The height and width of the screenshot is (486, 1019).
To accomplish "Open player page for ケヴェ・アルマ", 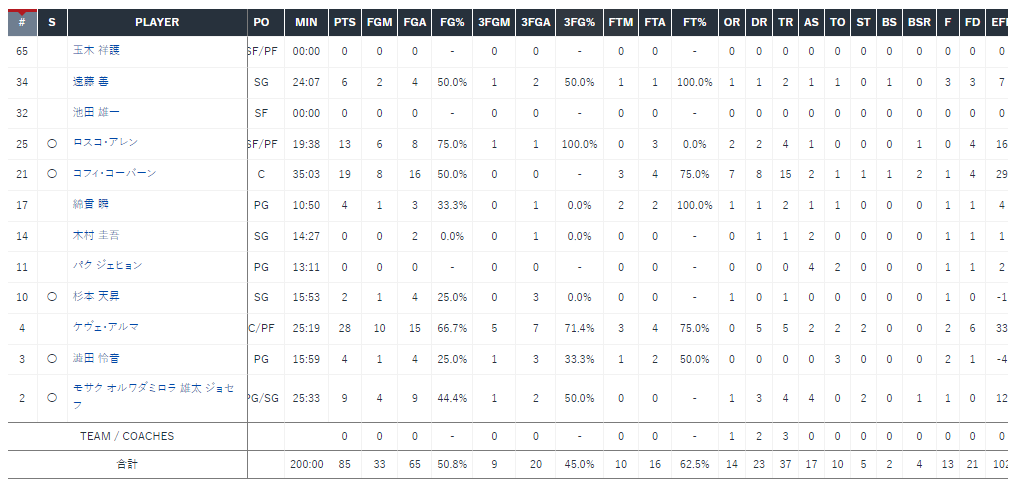I will click(106, 327).
